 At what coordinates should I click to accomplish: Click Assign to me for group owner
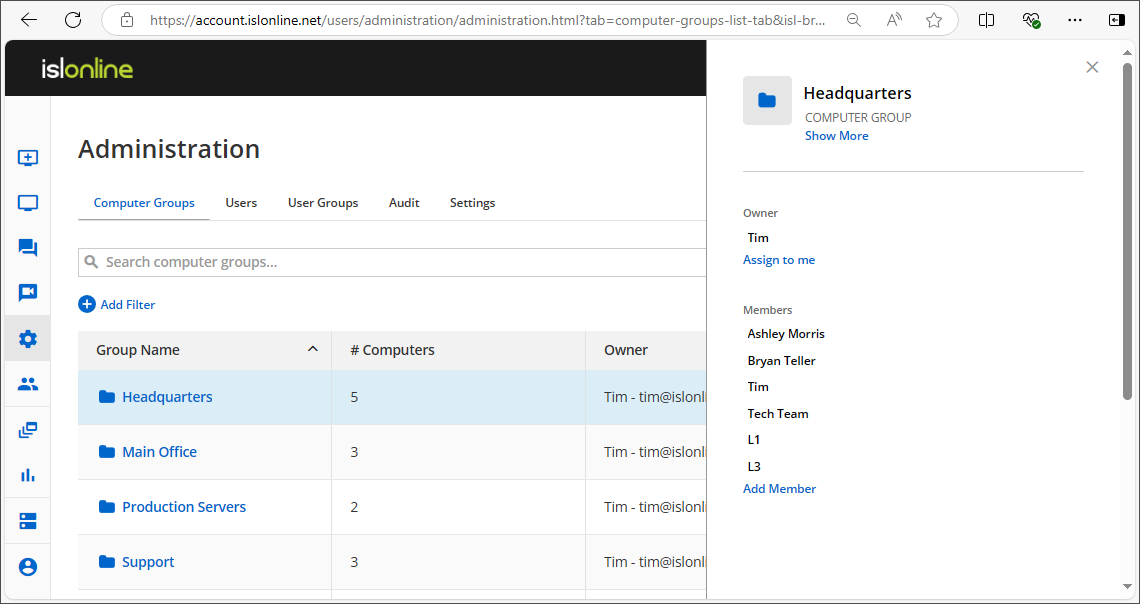click(779, 259)
